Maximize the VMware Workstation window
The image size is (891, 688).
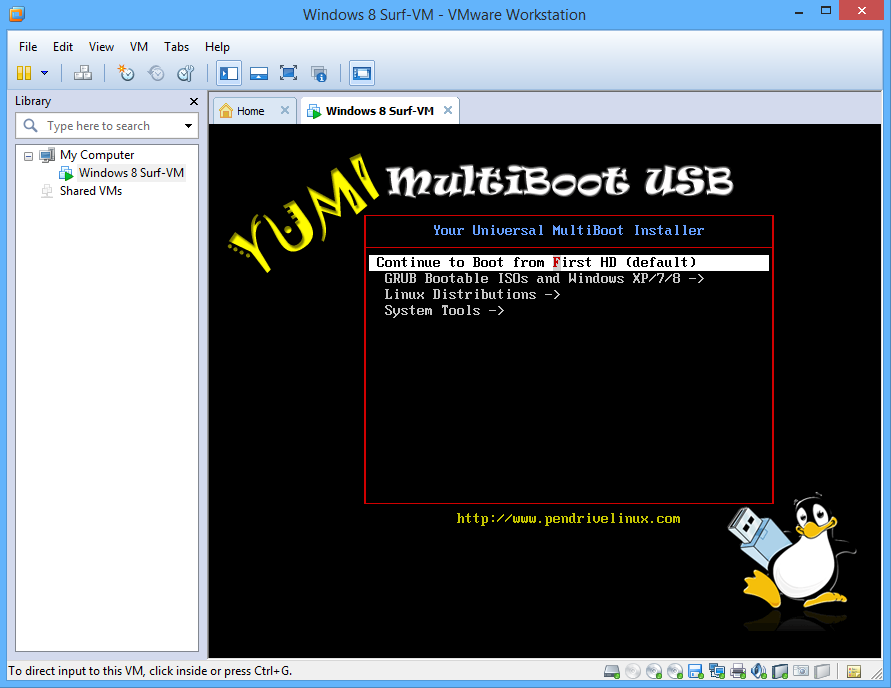[826, 11]
